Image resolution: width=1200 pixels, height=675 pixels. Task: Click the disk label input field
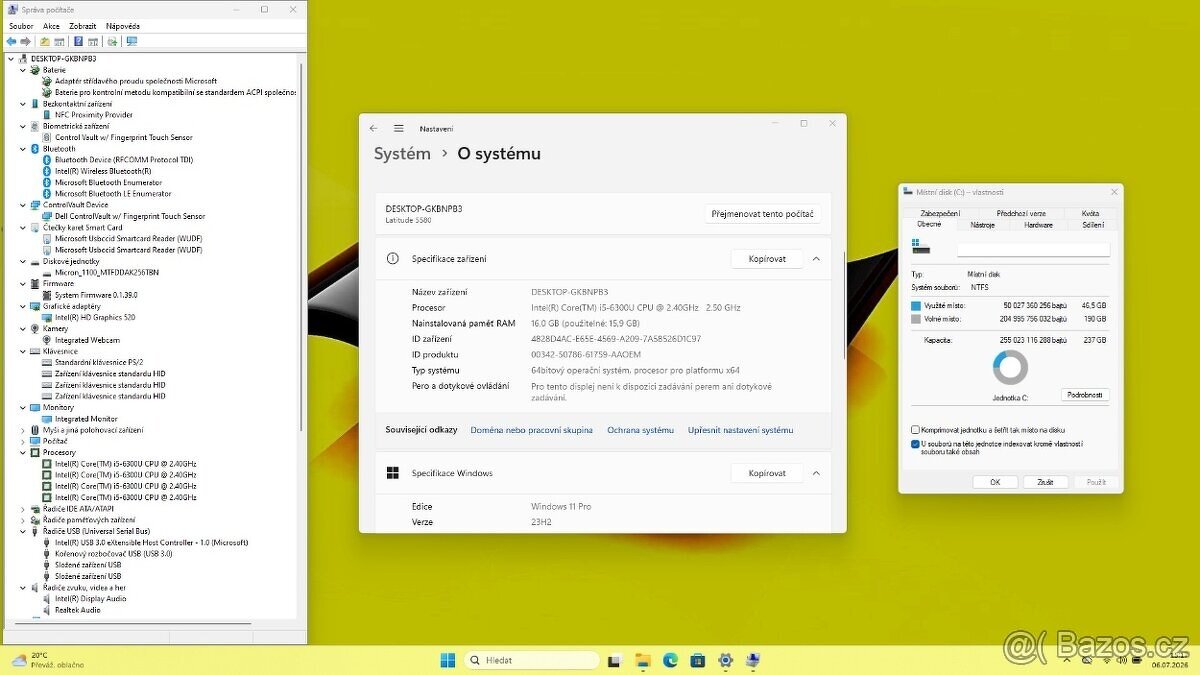pyautogui.click(x=1033, y=250)
